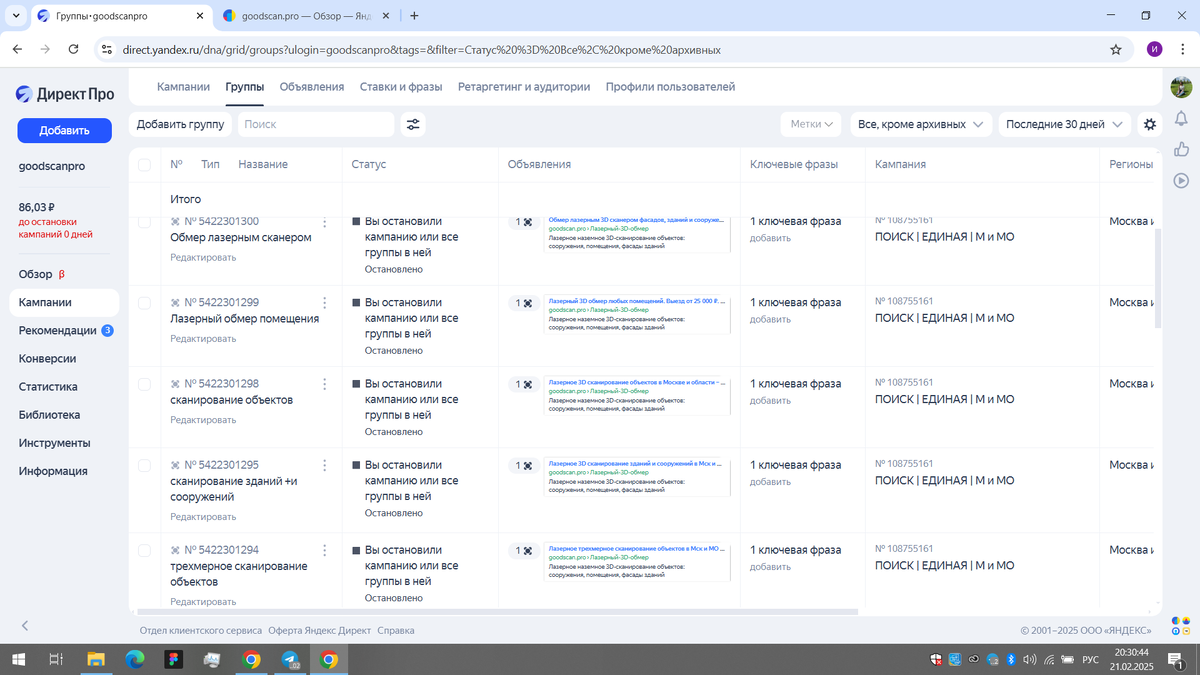Switch to Профили пользователей tab
The height and width of the screenshot is (675, 1200).
(670, 87)
